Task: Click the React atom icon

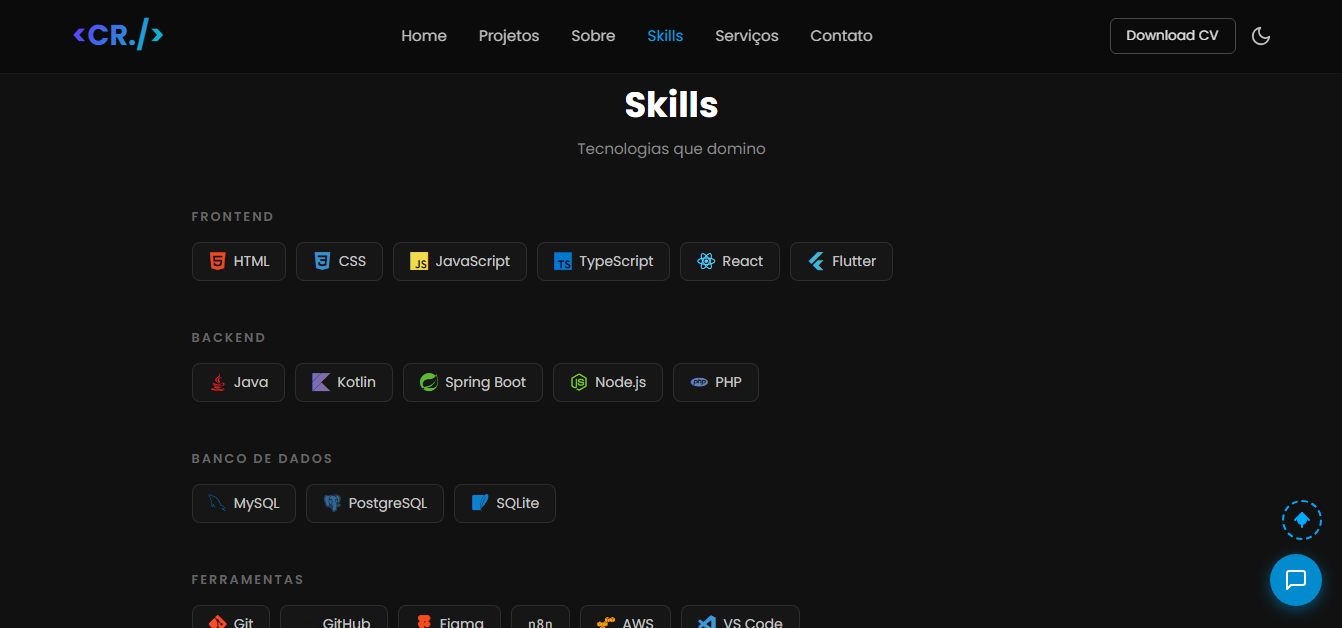Action: pos(706,262)
